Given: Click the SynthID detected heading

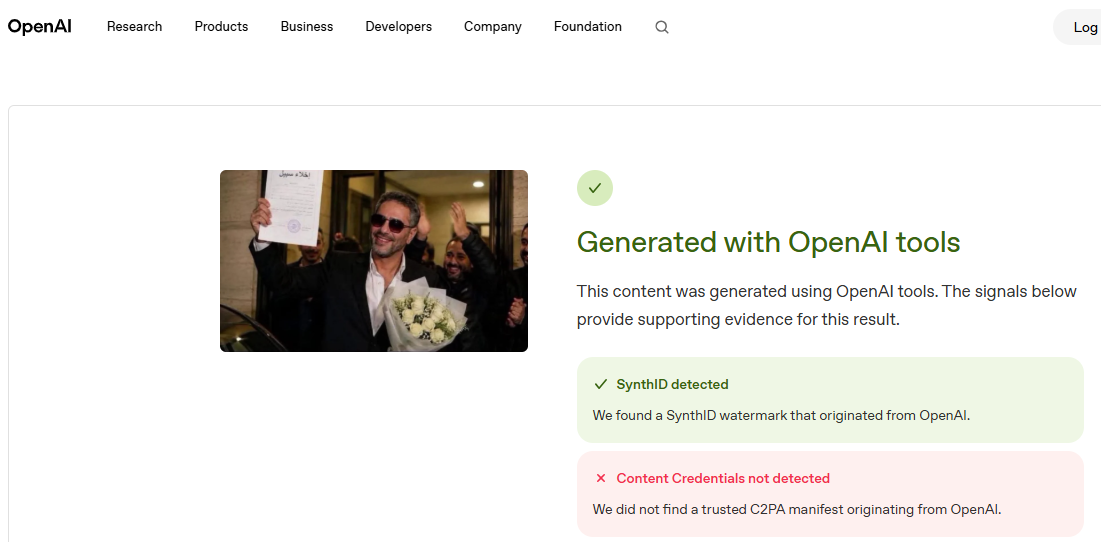Looking at the screenshot, I should (x=672, y=384).
